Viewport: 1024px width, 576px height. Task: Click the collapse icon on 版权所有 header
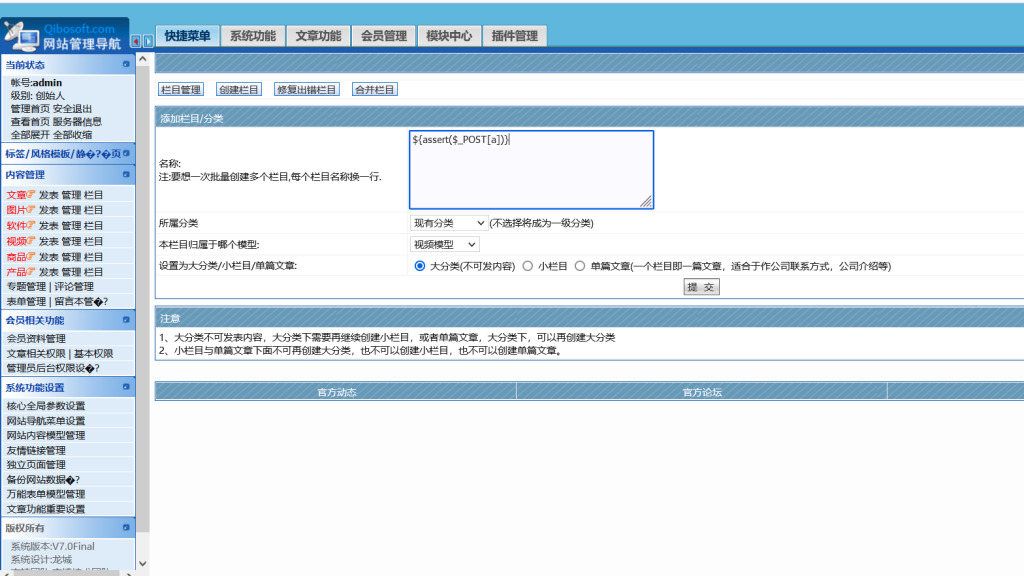[x=126, y=526]
